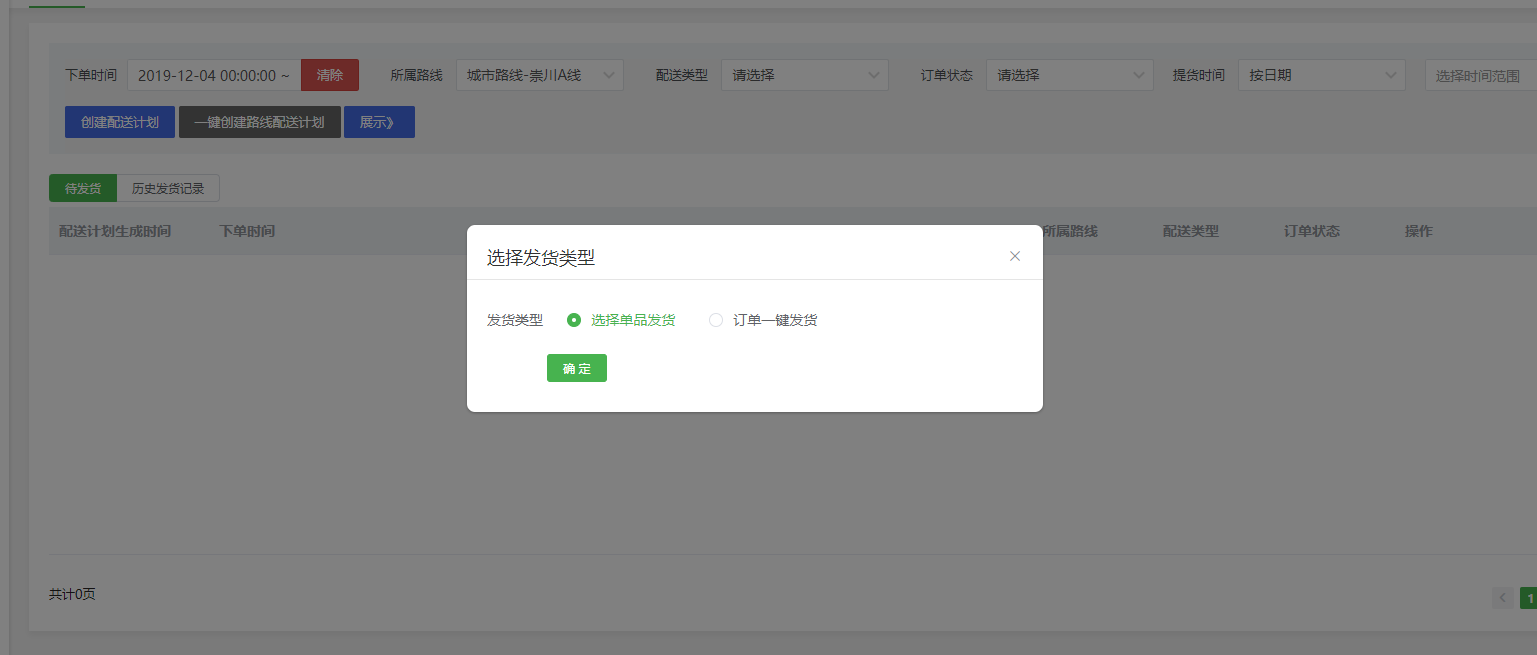Click the 订单状态 table column header
The image size is (1537, 655).
pos(1311,231)
